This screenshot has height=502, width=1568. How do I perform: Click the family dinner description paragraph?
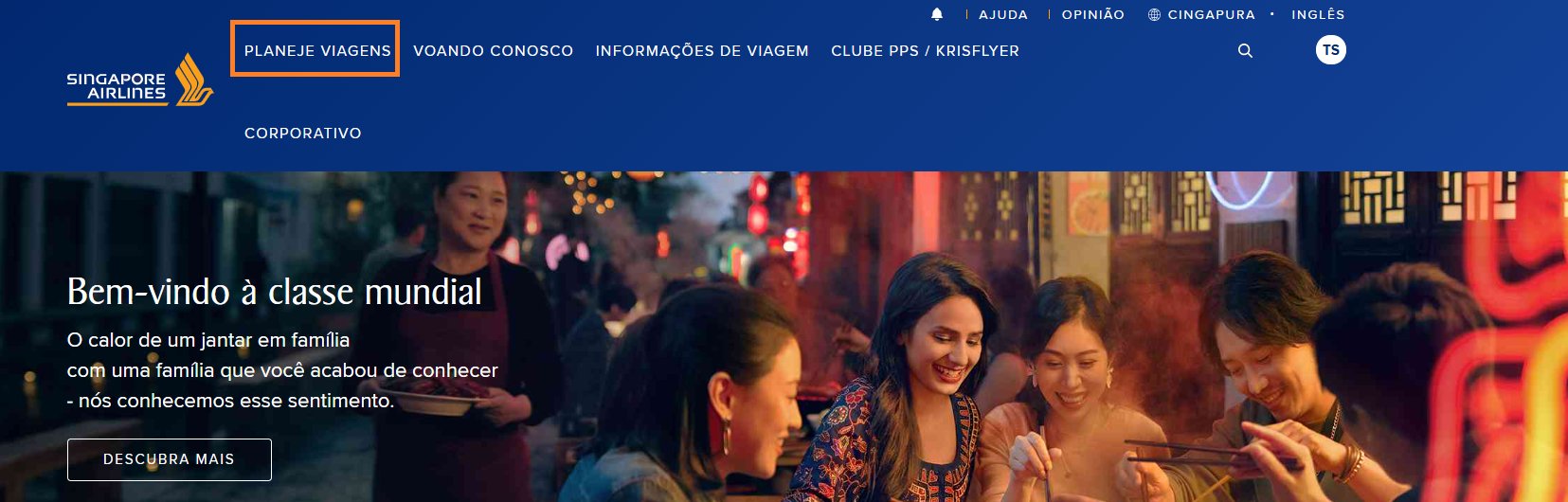pyautogui.click(x=282, y=370)
